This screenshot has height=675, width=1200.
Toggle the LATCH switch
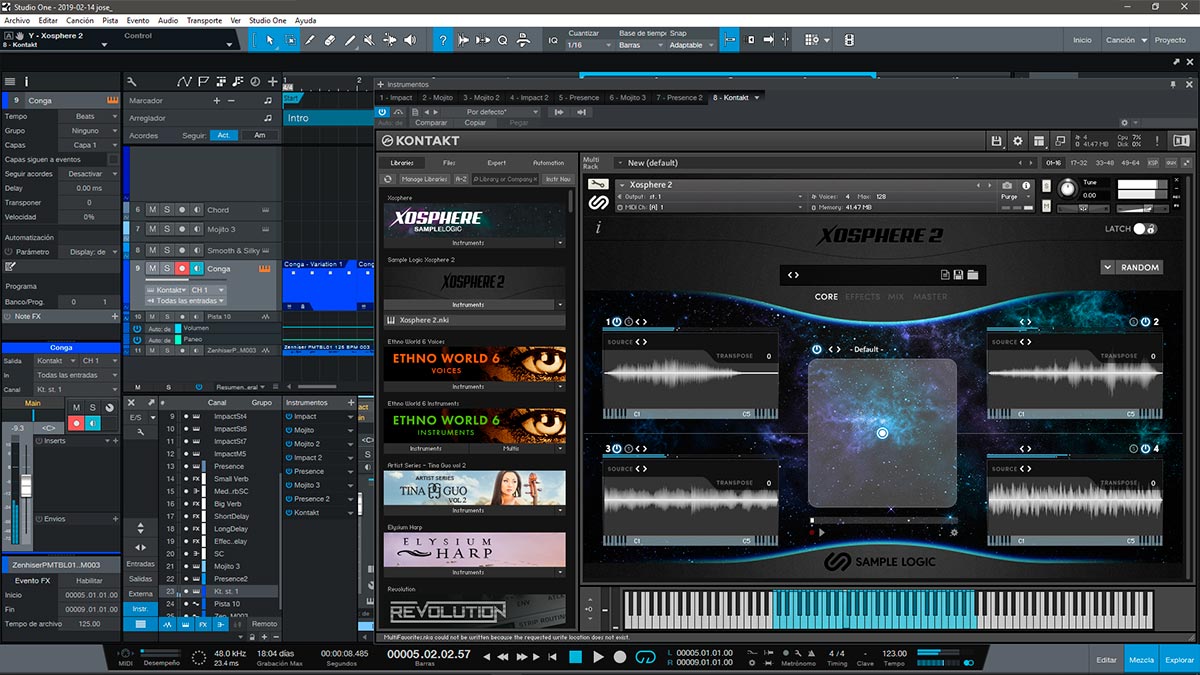[1145, 229]
